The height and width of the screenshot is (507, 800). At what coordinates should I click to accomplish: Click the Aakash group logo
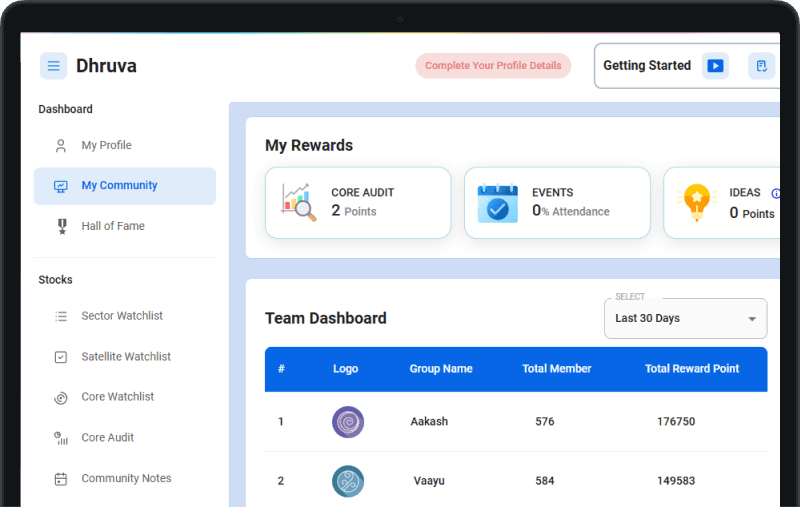tap(348, 422)
